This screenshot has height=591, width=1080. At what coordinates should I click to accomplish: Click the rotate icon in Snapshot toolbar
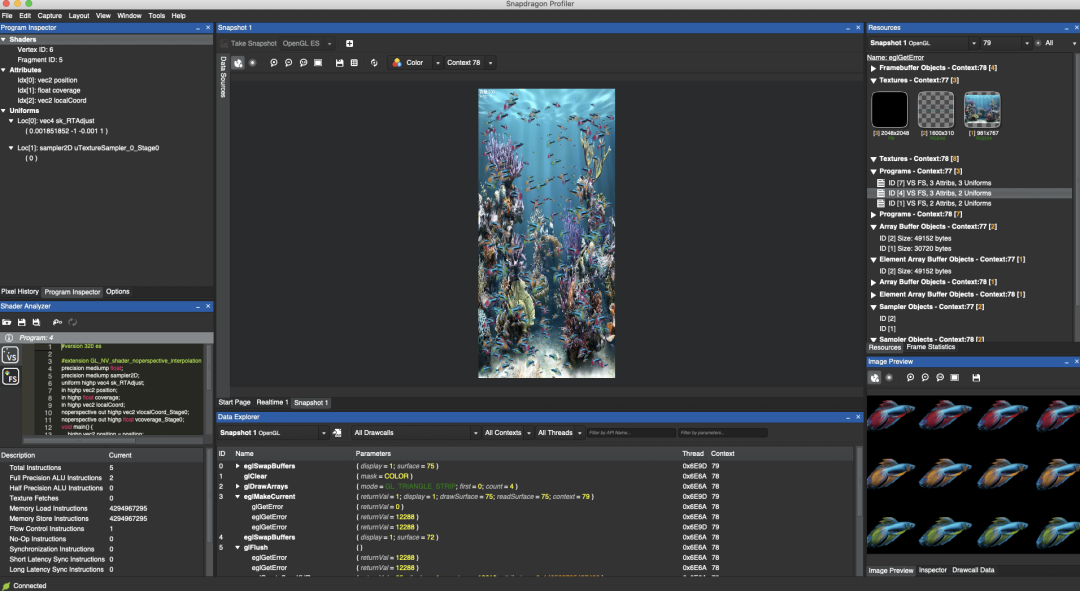(x=373, y=63)
